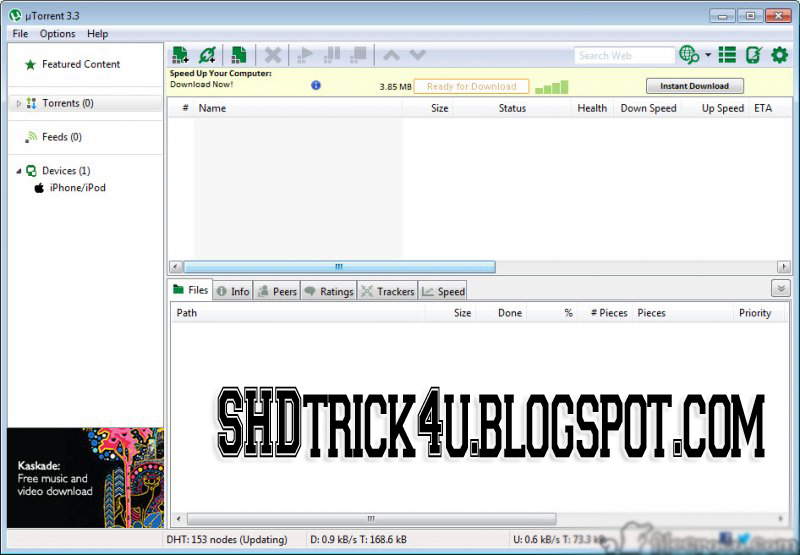The width and height of the screenshot is (800, 555).
Task: Focus the Search Web input field
Action: point(624,56)
